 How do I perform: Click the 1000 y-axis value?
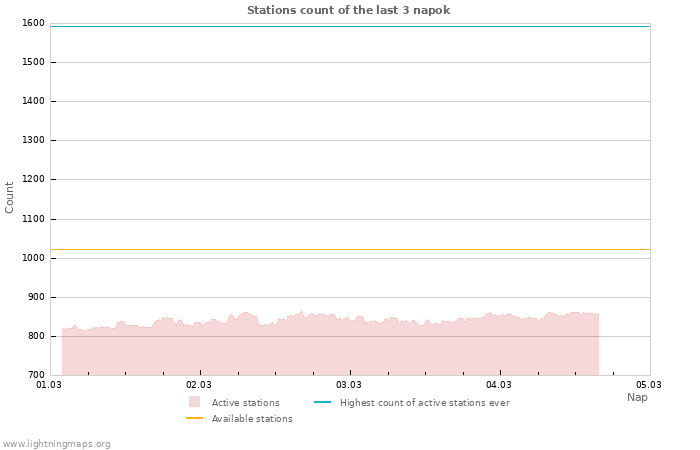click(x=32, y=258)
